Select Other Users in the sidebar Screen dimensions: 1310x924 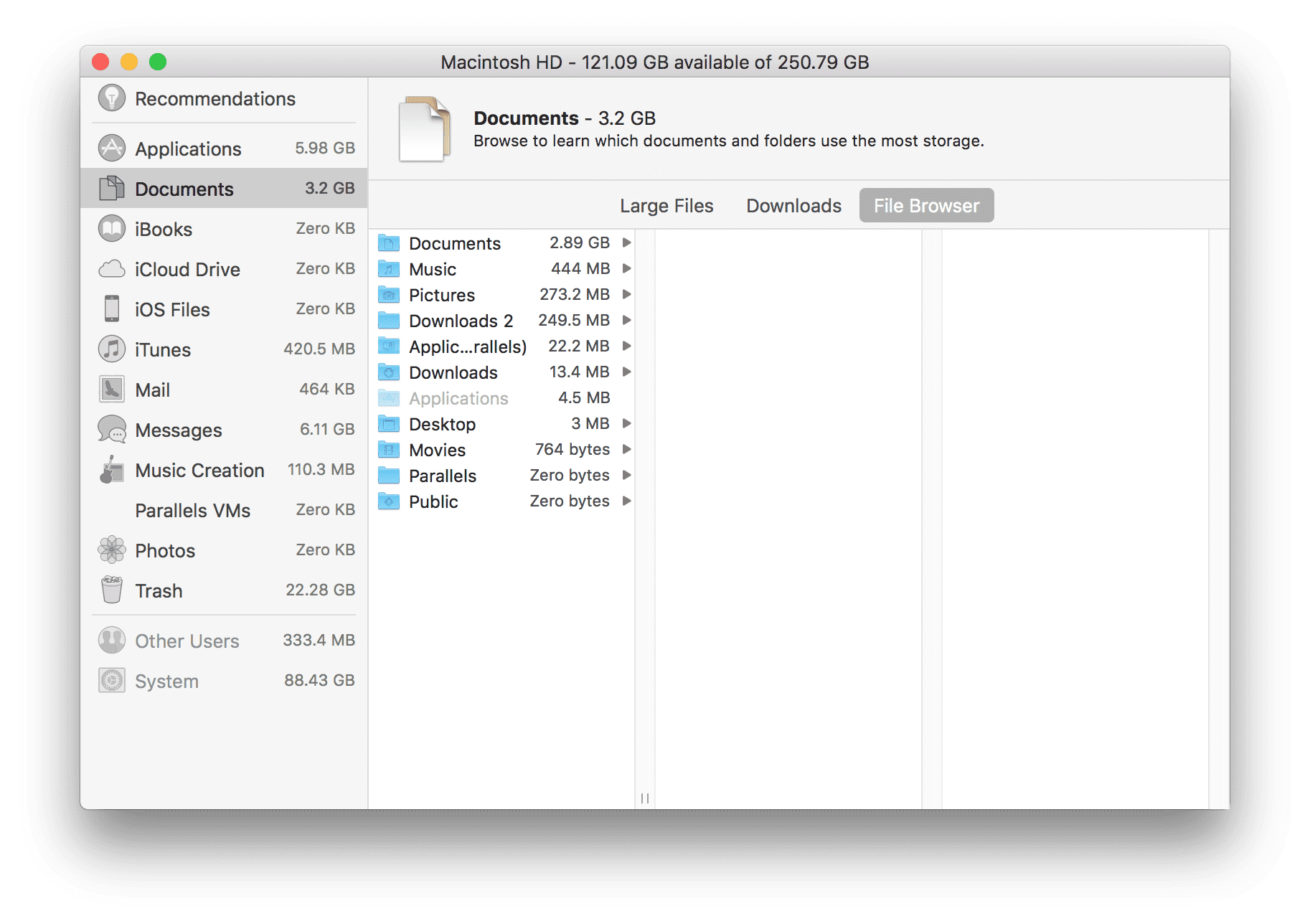186,640
